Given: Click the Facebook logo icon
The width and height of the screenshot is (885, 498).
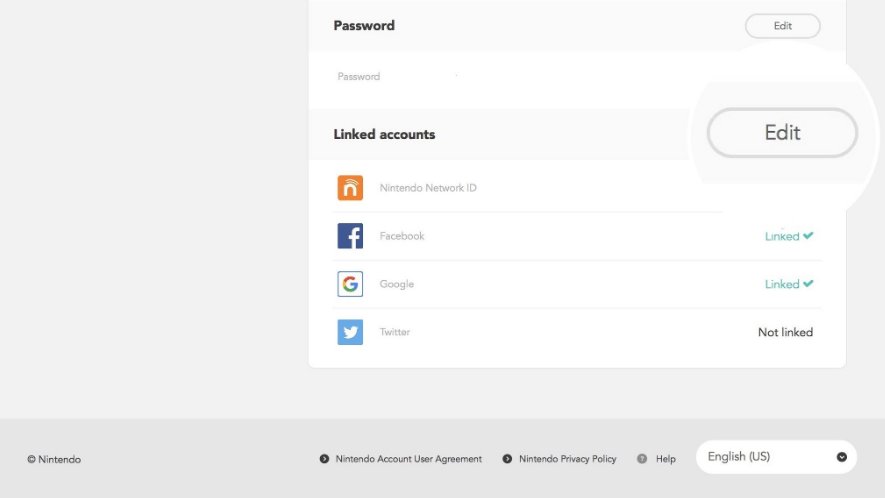Looking at the screenshot, I should click(x=350, y=236).
